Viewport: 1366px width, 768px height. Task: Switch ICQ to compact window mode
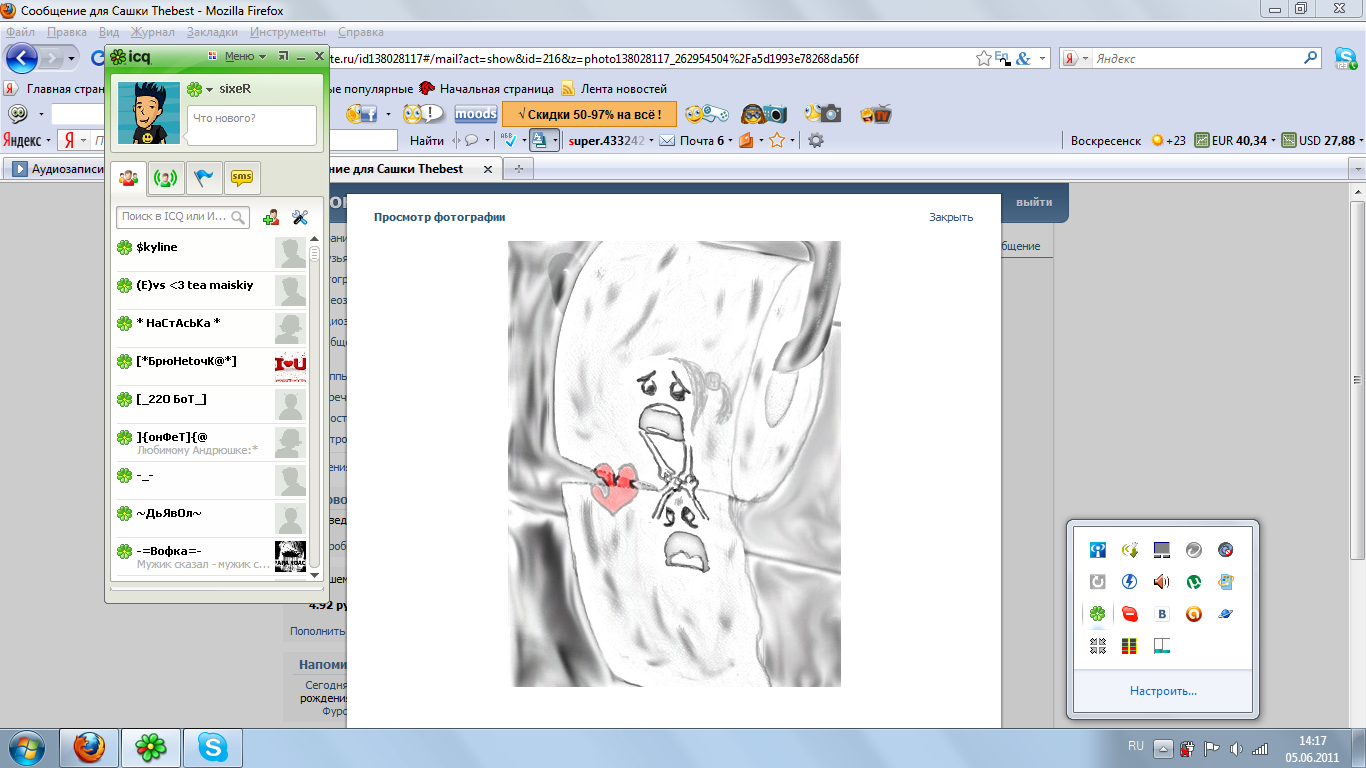(x=283, y=56)
